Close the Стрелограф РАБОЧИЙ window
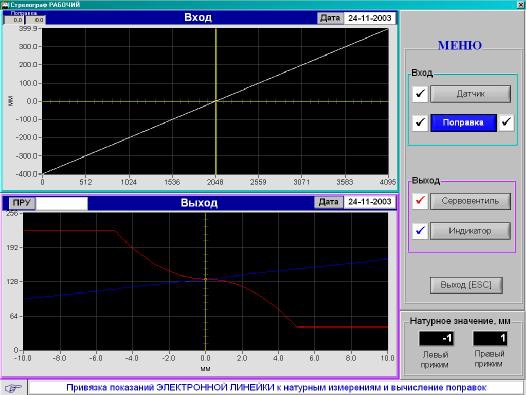 click(521, 4)
